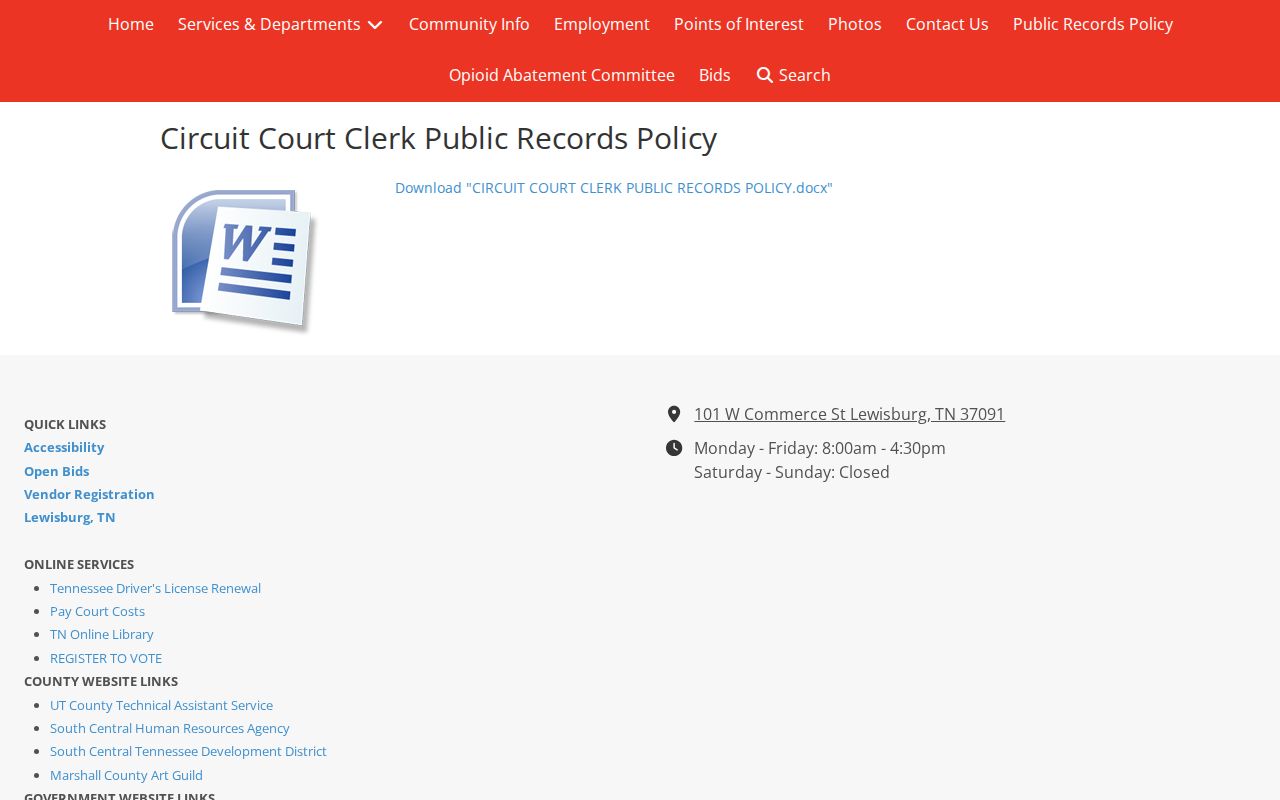Open the Community Info page

(x=469, y=24)
